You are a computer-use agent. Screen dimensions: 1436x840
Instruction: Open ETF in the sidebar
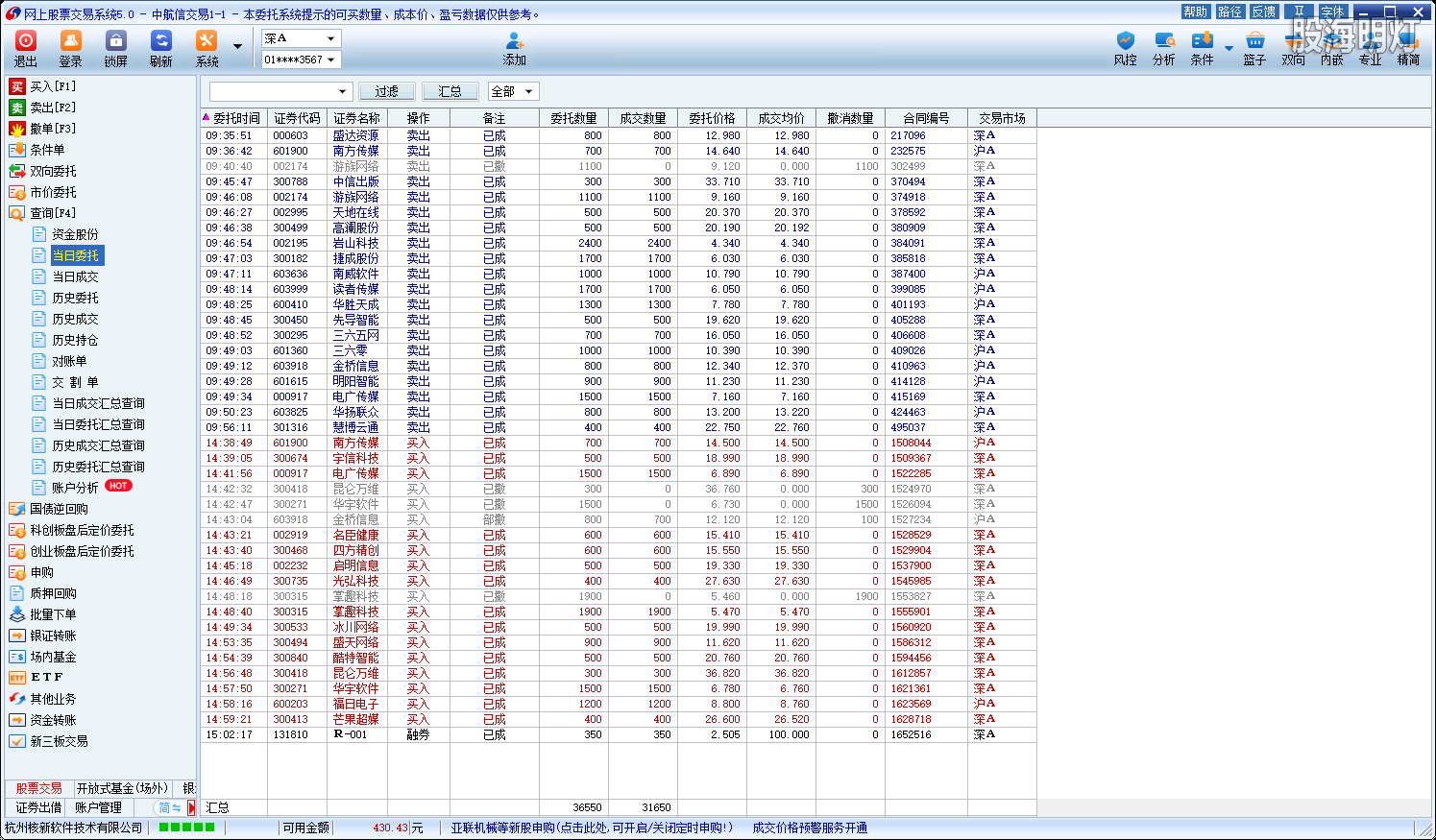tap(37, 678)
